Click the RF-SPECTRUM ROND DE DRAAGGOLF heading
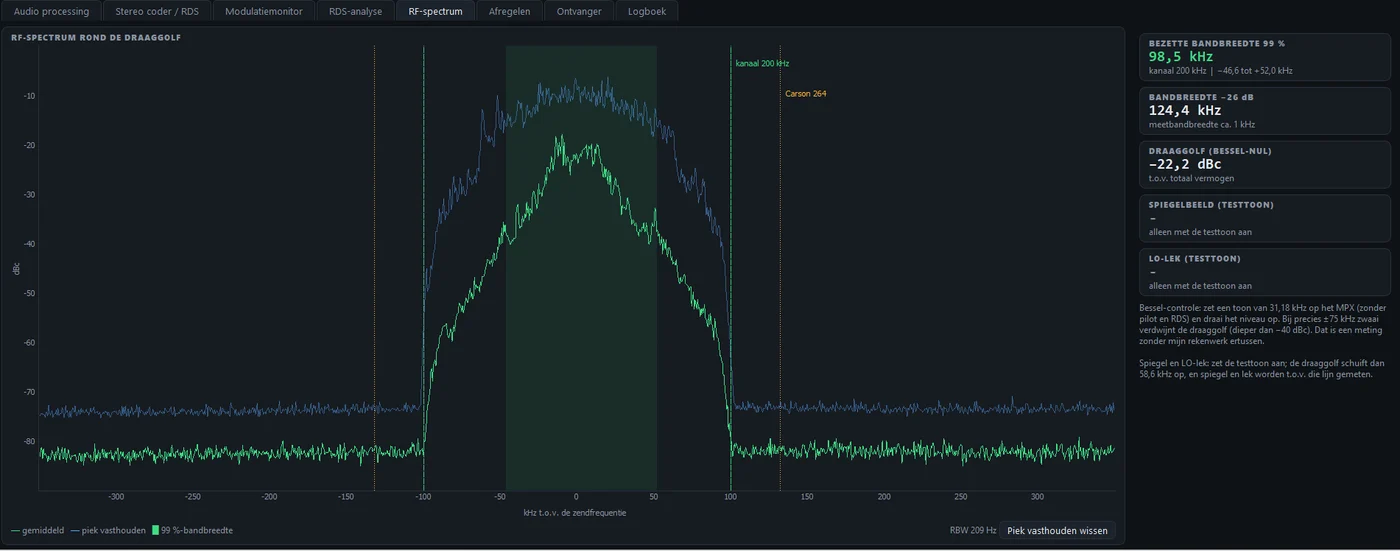Screen dimensions: 1400x551 [95, 37]
